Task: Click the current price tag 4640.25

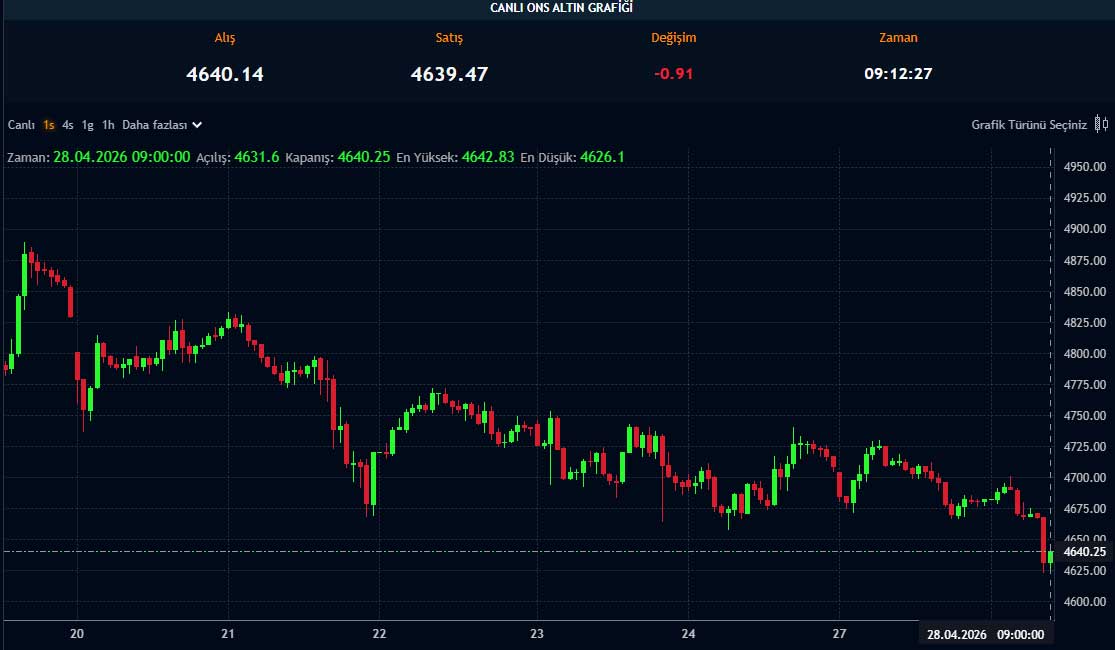Action: click(1085, 552)
